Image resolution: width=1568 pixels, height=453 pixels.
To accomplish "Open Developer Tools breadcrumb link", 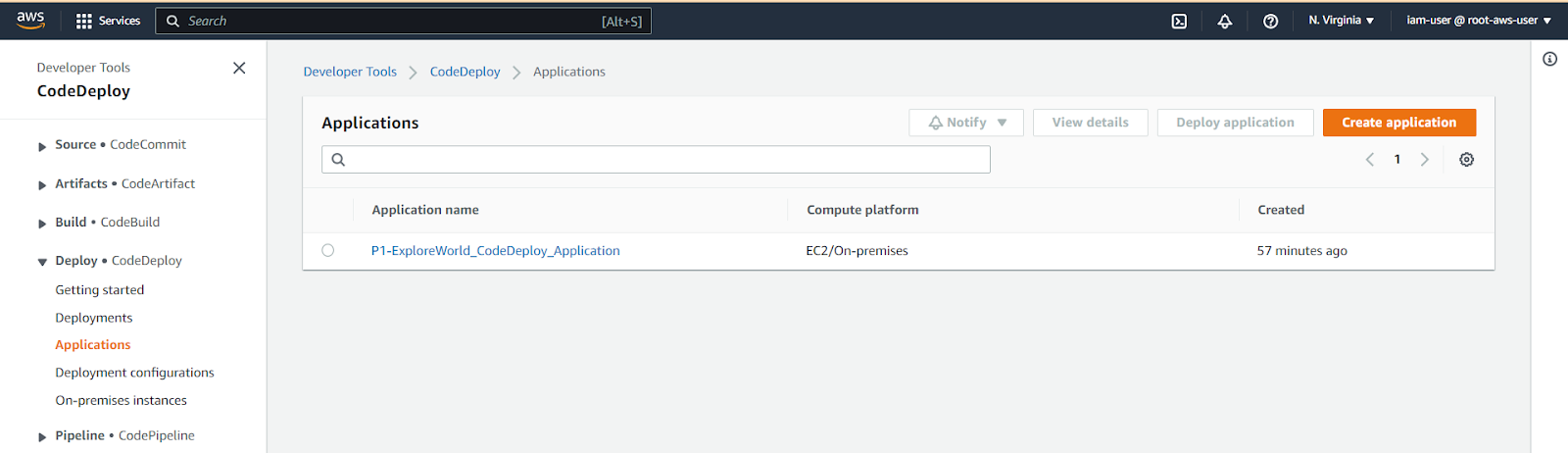I will pos(350,72).
